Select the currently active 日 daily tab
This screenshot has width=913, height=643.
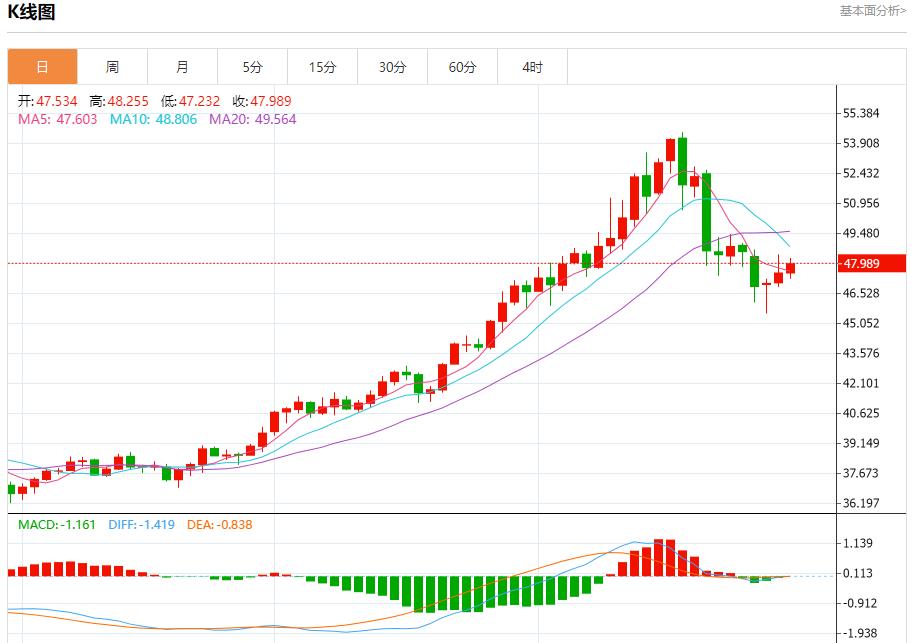tap(41, 66)
